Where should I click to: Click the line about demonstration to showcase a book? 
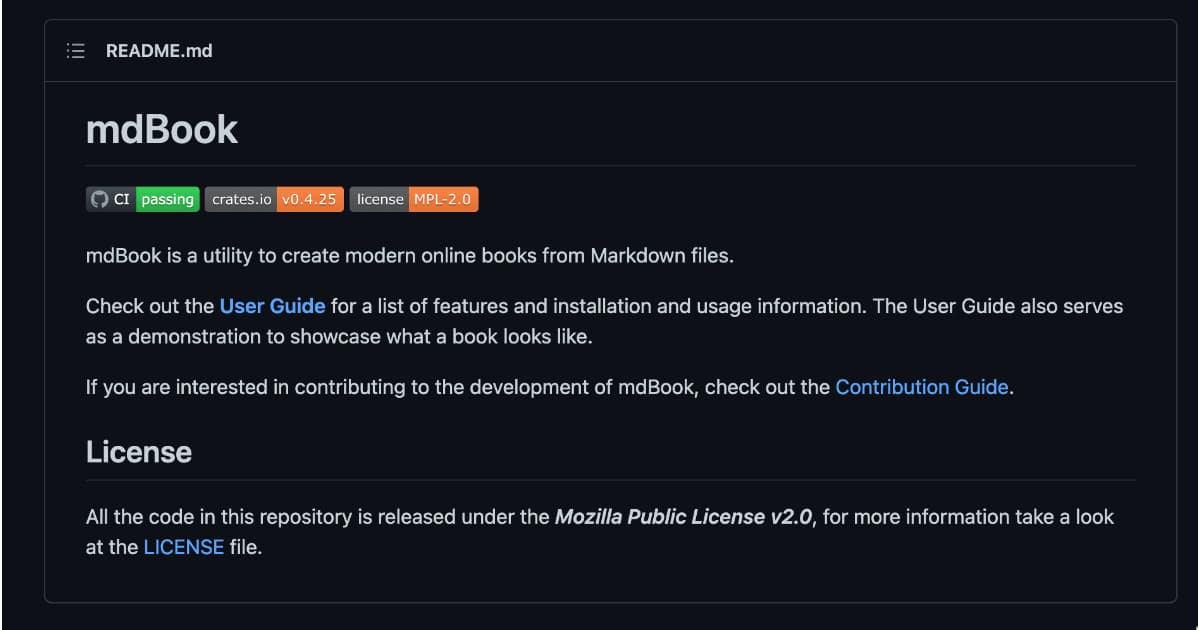coord(339,337)
